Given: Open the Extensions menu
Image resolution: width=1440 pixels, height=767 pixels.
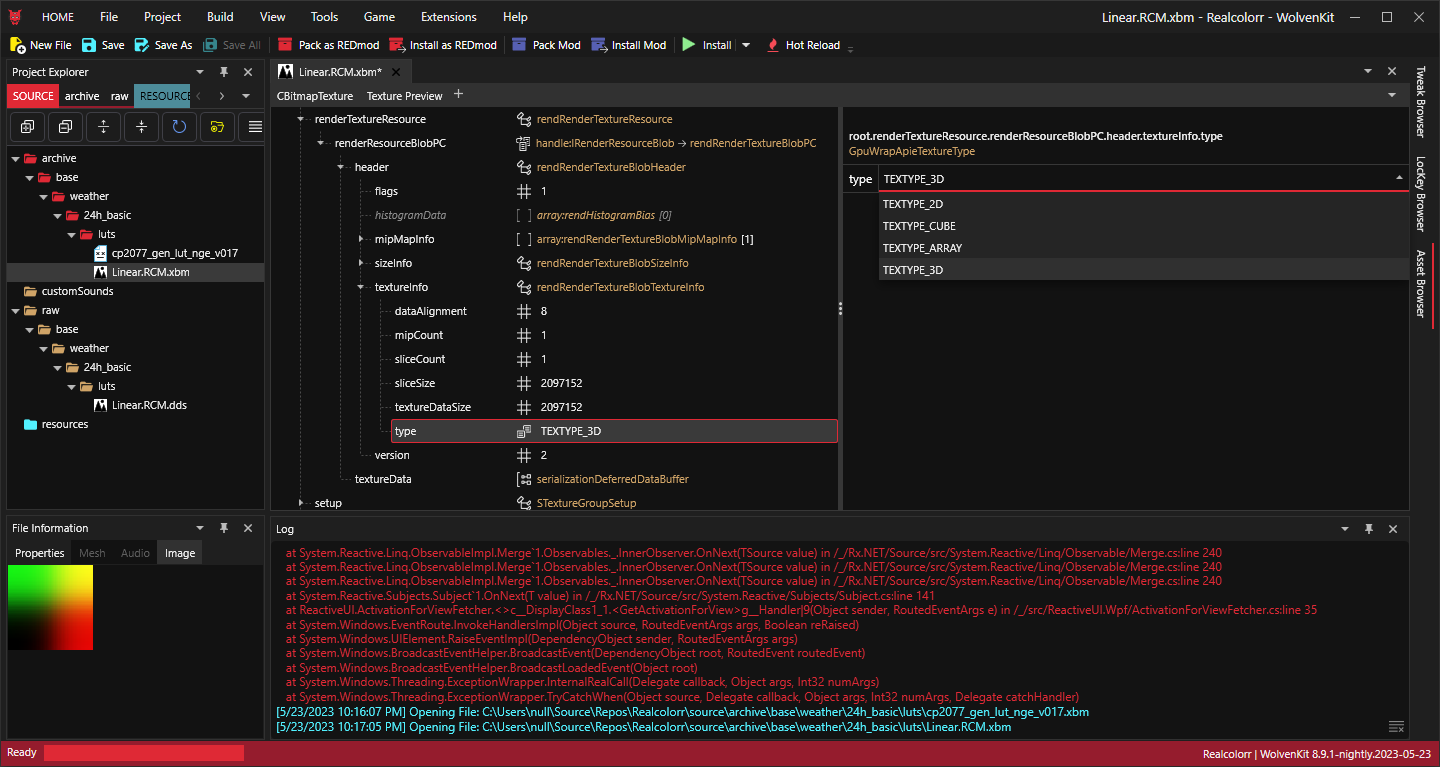Looking at the screenshot, I should 449,17.
